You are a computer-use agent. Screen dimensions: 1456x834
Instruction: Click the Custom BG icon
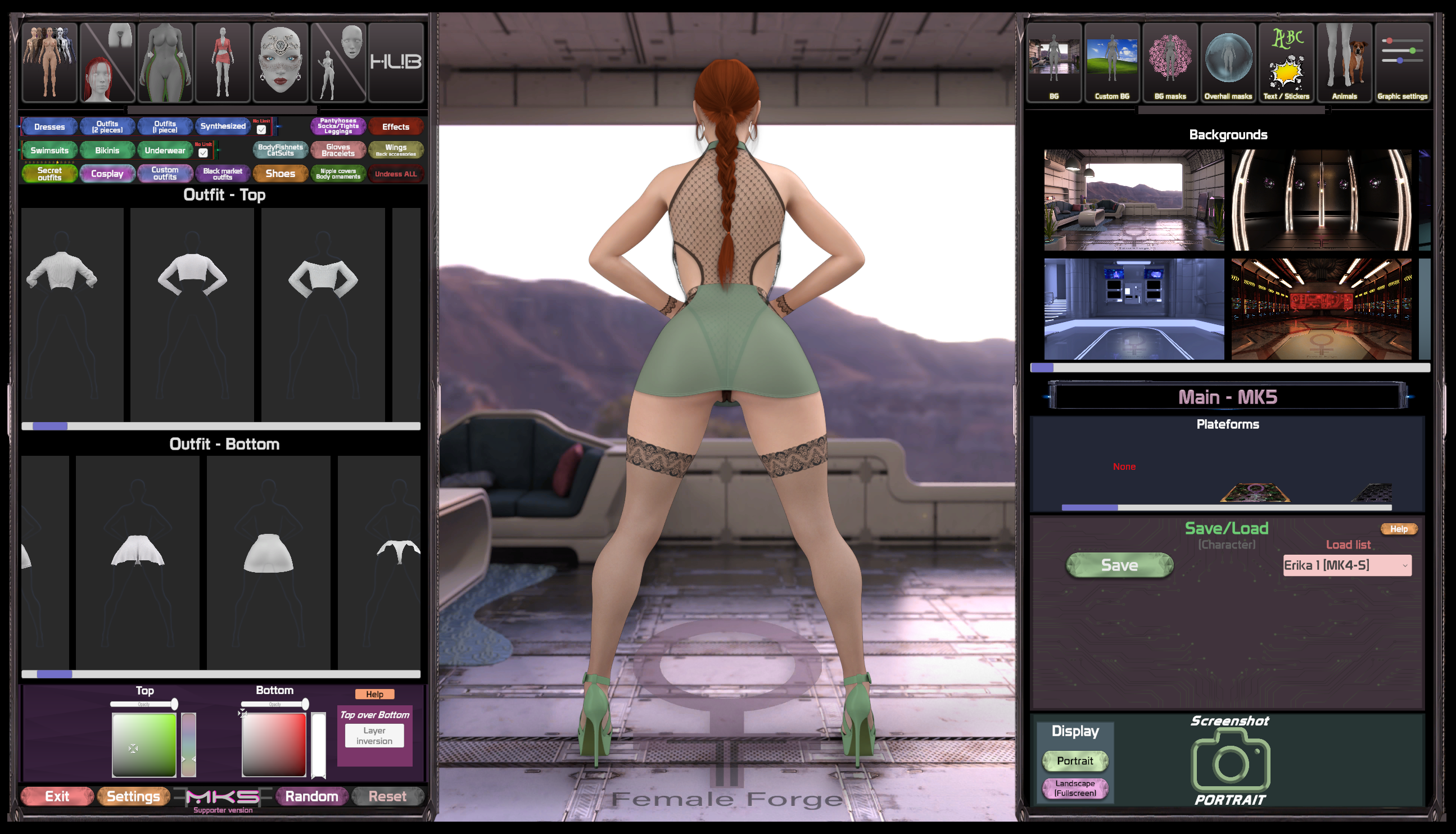(x=1112, y=62)
